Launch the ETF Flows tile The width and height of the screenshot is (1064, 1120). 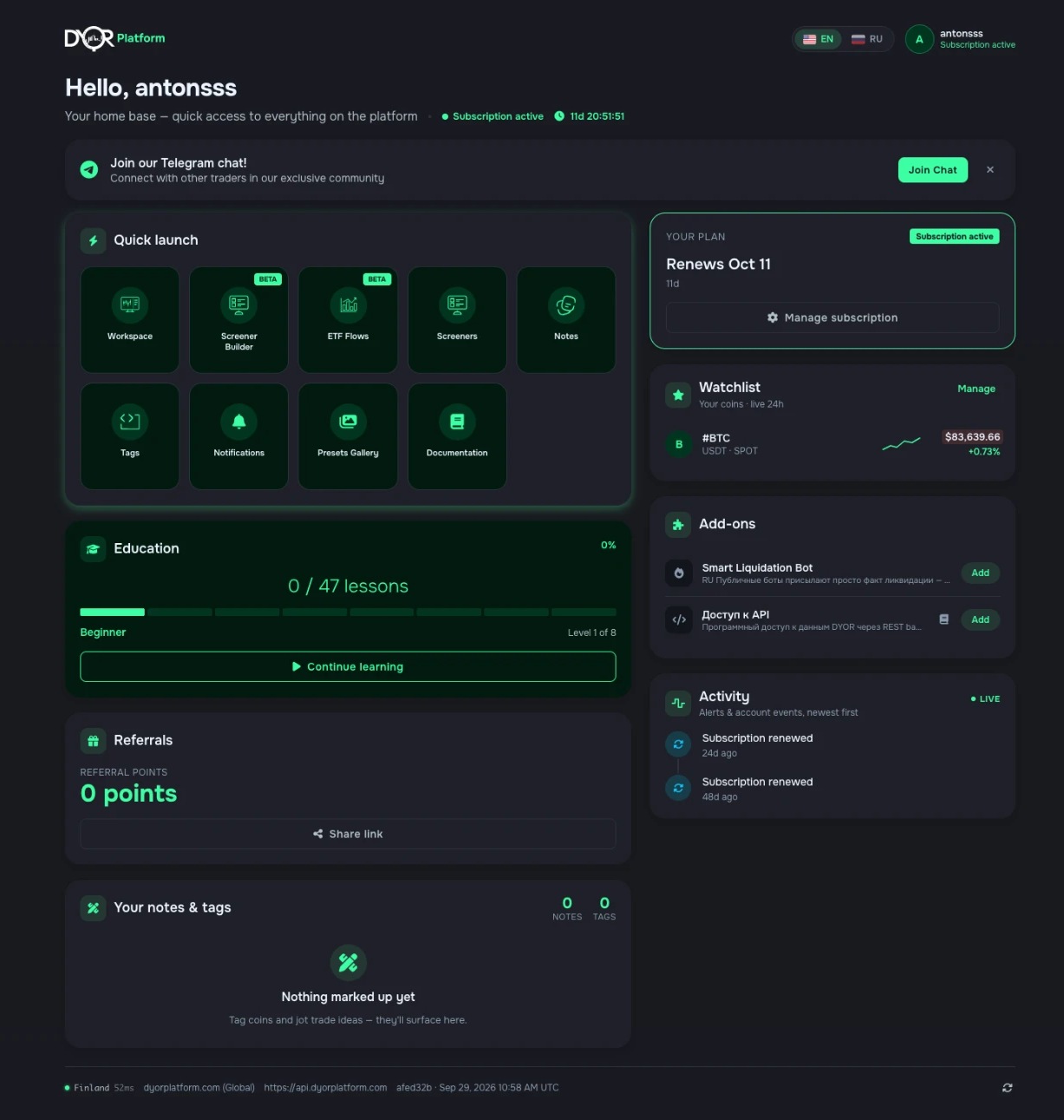[x=349, y=320]
